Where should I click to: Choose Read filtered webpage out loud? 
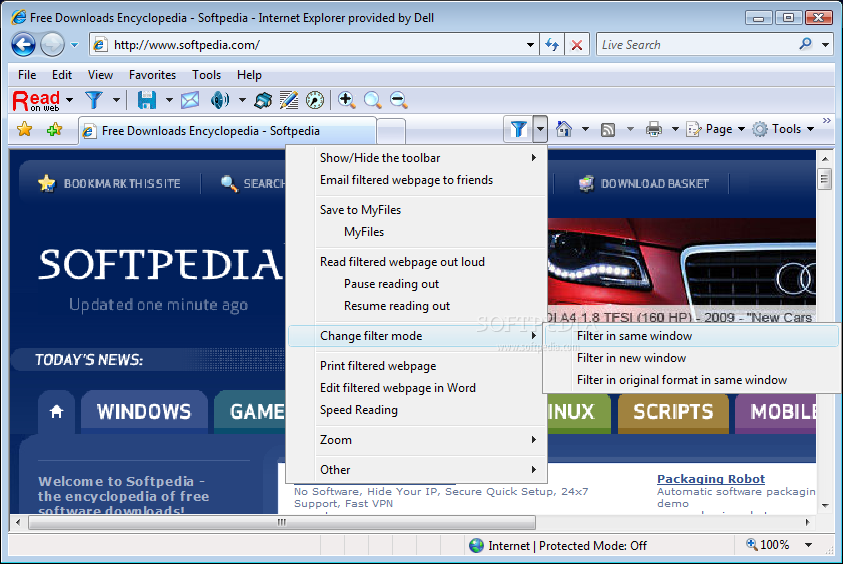(x=417, y=262)
